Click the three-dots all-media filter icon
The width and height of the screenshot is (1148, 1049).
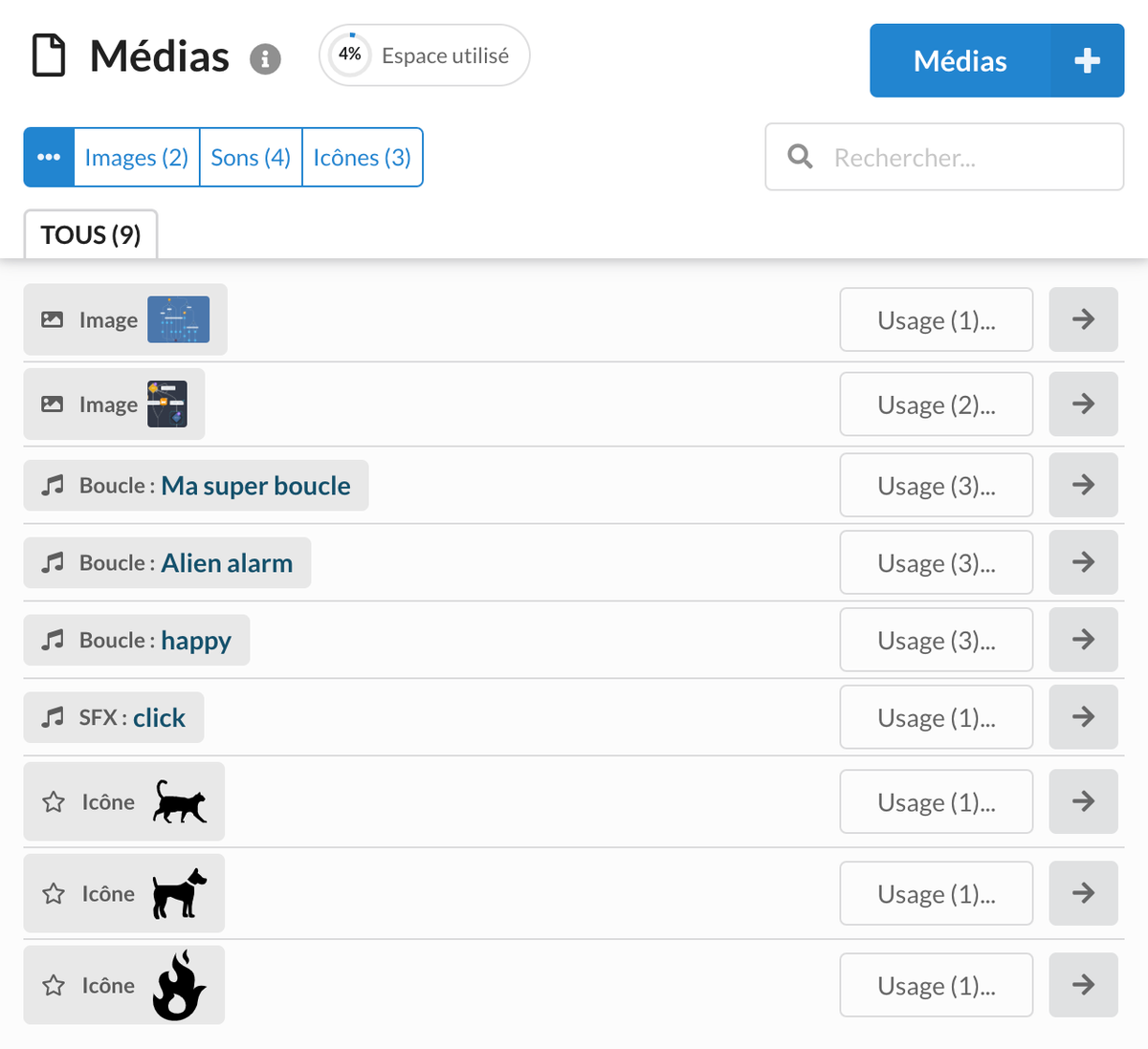pos(49,157)
